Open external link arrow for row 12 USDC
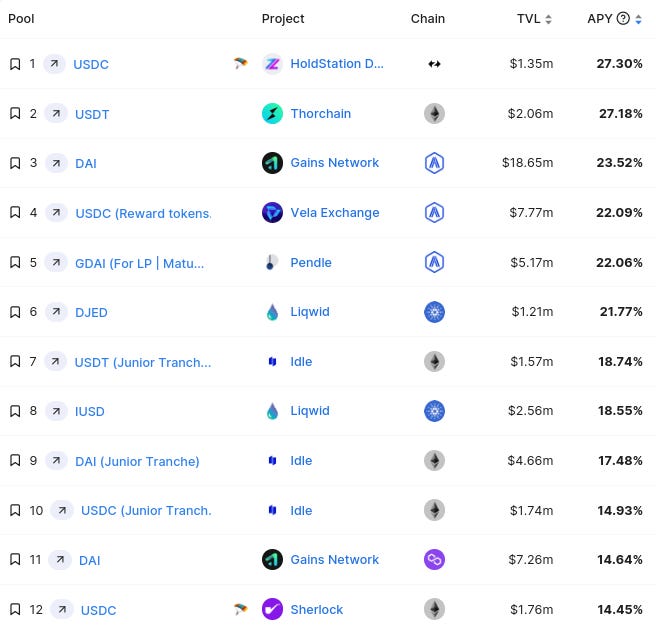Image resolution: width=656 pixels, height=626 pixels. (62, 609)
